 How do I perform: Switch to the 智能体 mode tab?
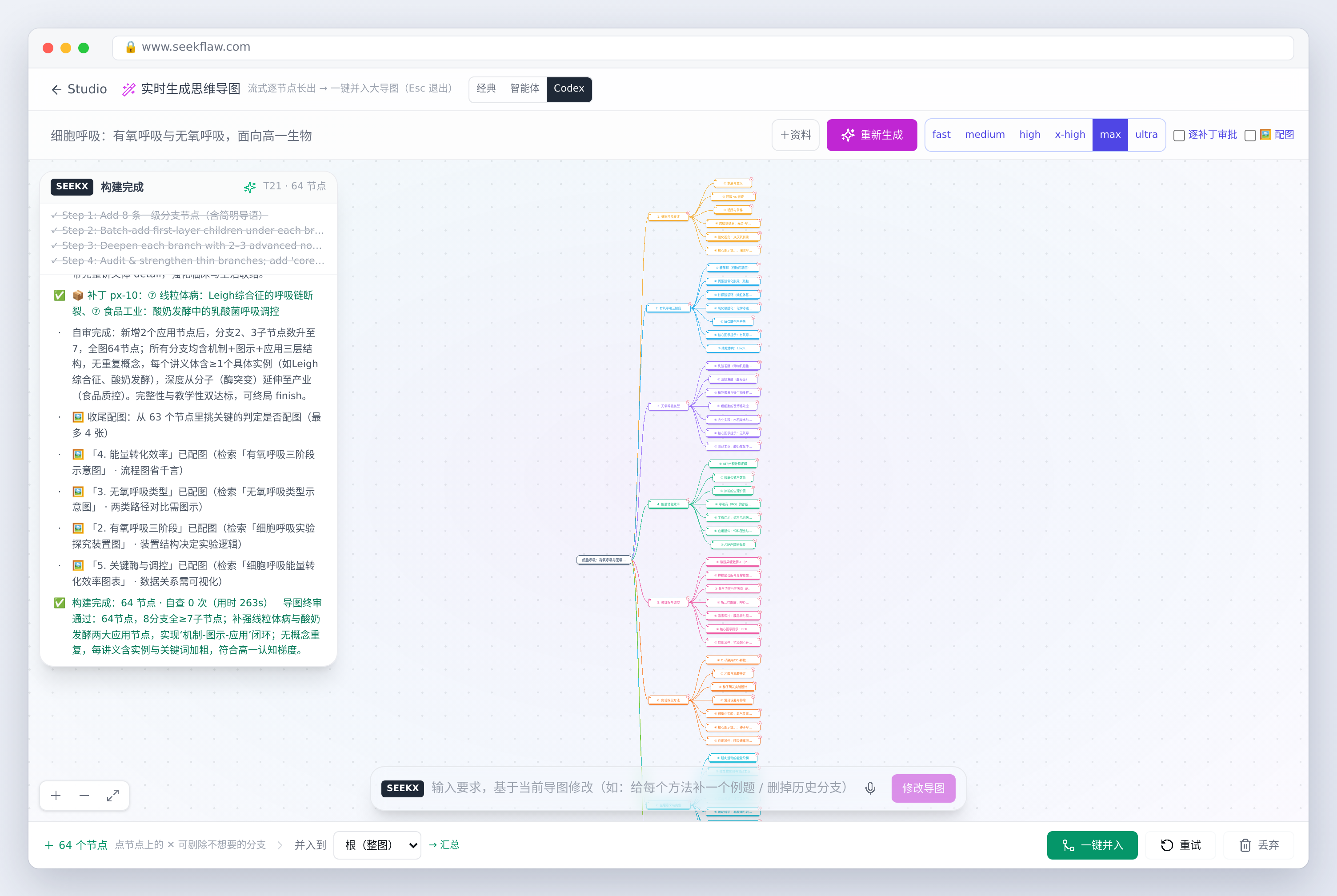click(x=524, y=88)
